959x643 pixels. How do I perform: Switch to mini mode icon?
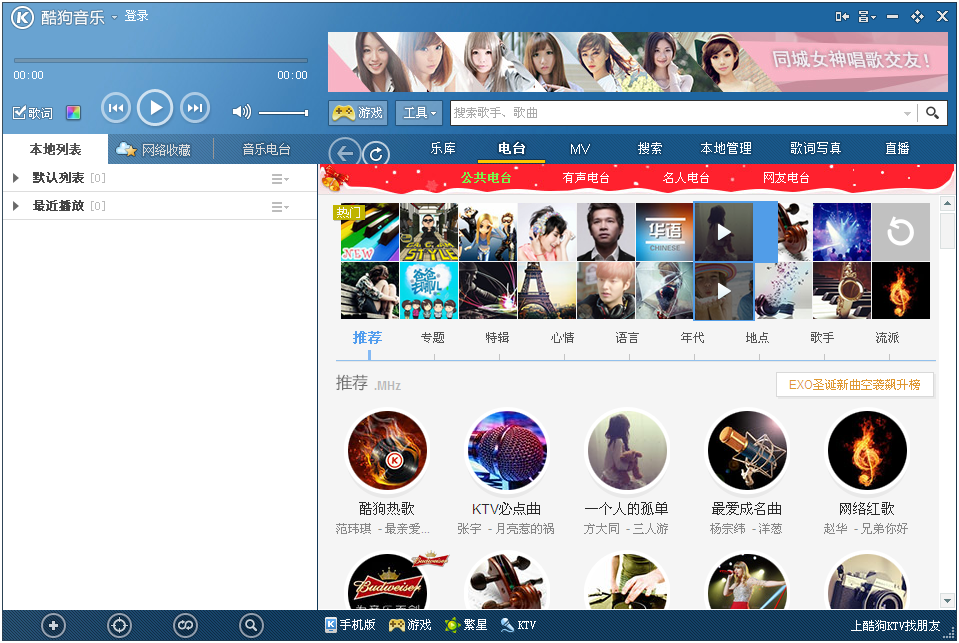[x=842, y=17]
